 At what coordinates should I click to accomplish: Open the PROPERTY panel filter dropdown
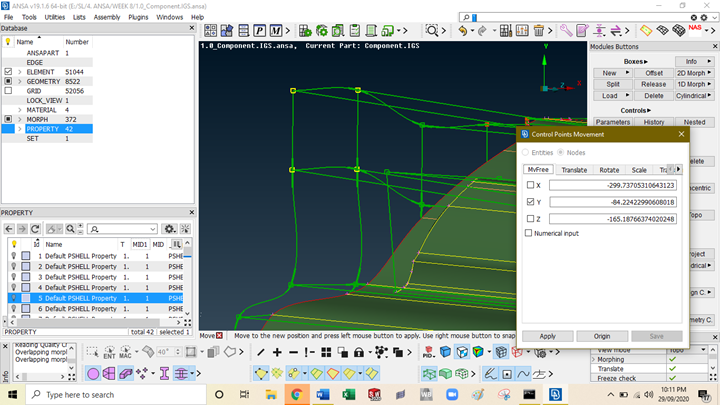[152, 229]
